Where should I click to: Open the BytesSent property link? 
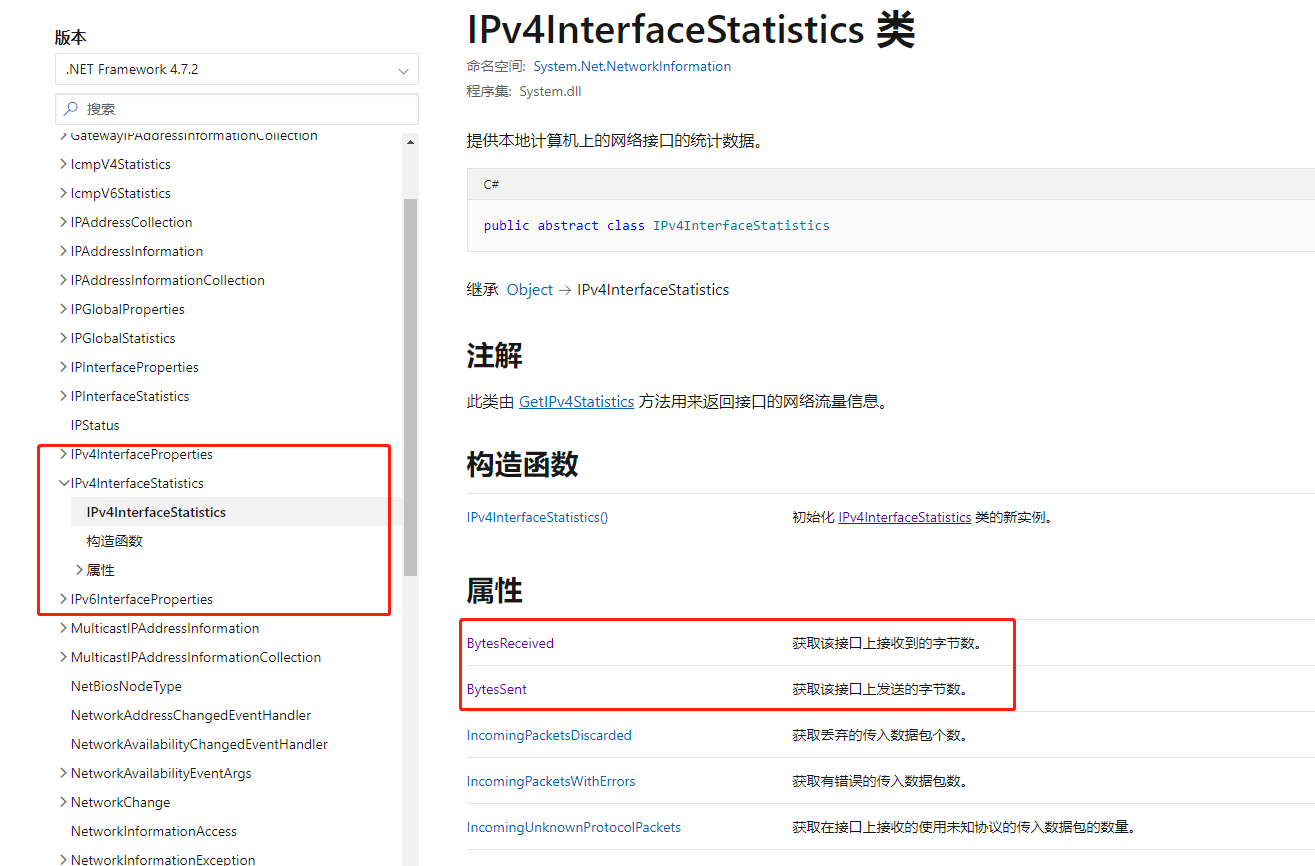497,689
